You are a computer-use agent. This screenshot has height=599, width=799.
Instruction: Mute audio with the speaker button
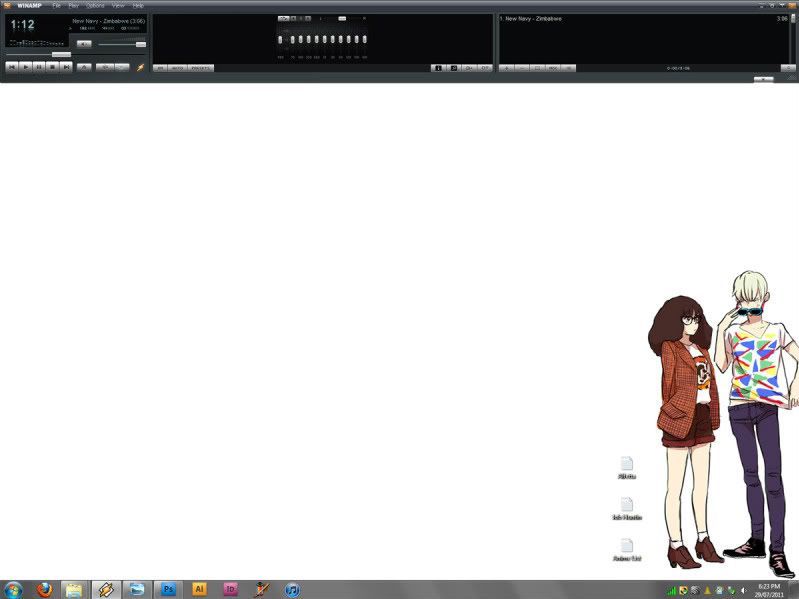click(x=84, y=44)
